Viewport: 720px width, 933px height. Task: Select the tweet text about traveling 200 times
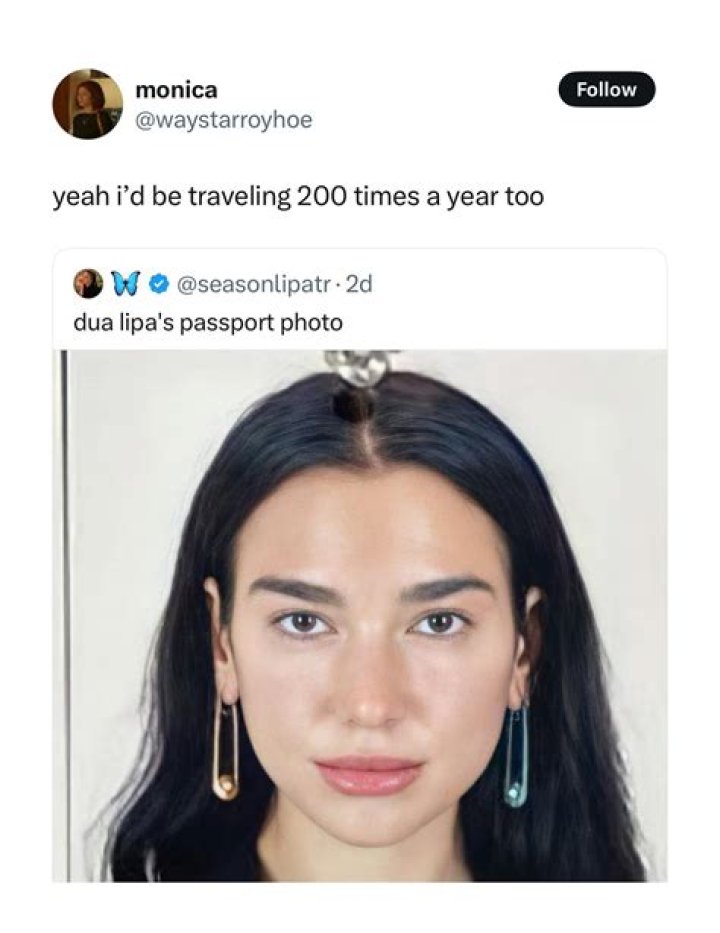pyautogui.click(x=299, y=197)
